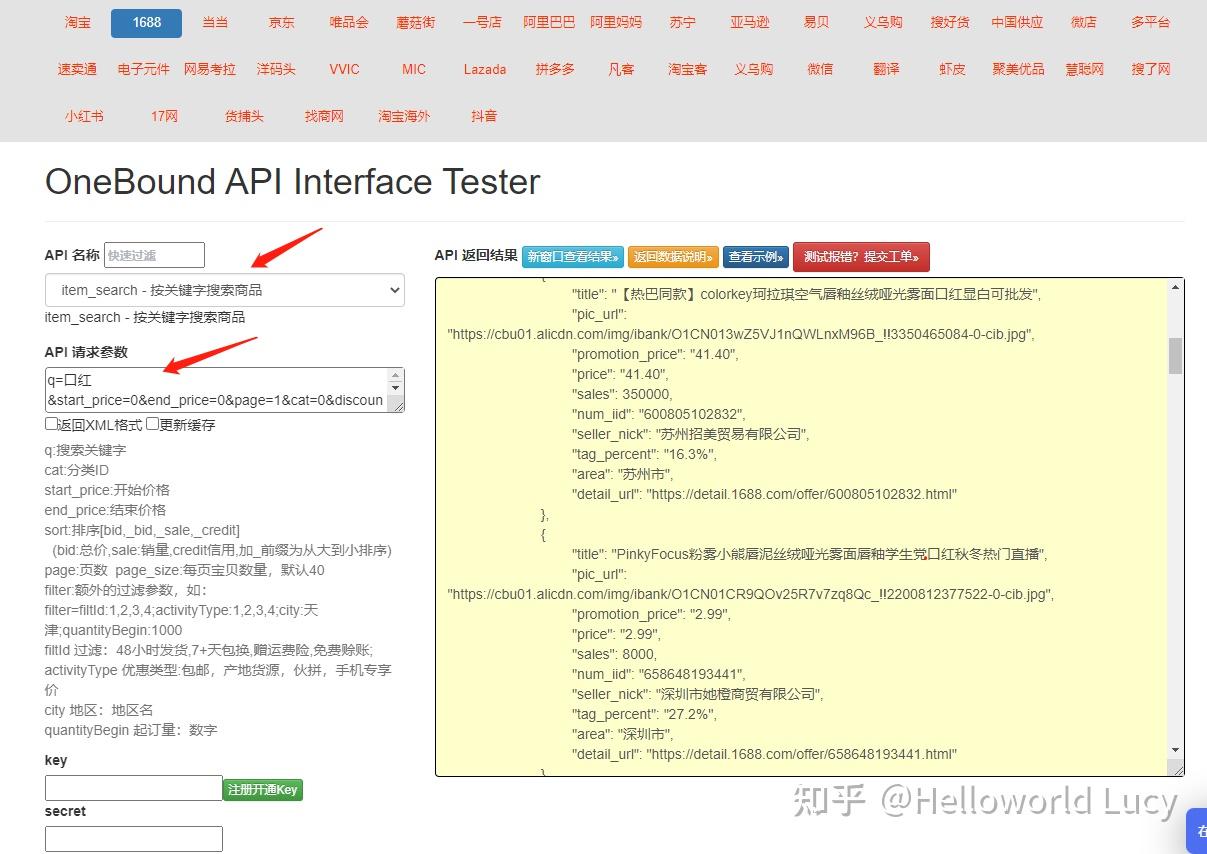The image size is (1207, 854).
Task: Check the 返回XML格式 checkbox
Action: 51,424
